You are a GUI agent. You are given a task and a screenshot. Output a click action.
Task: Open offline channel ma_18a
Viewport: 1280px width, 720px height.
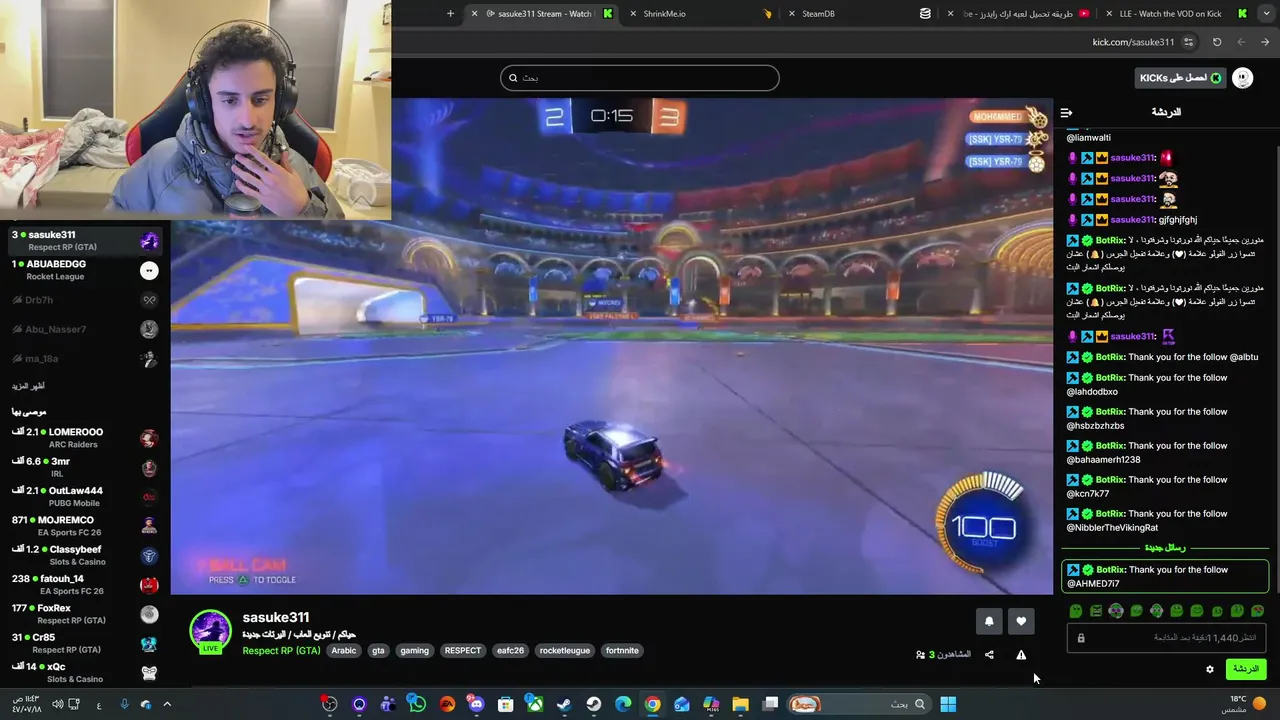click(85, 358)
